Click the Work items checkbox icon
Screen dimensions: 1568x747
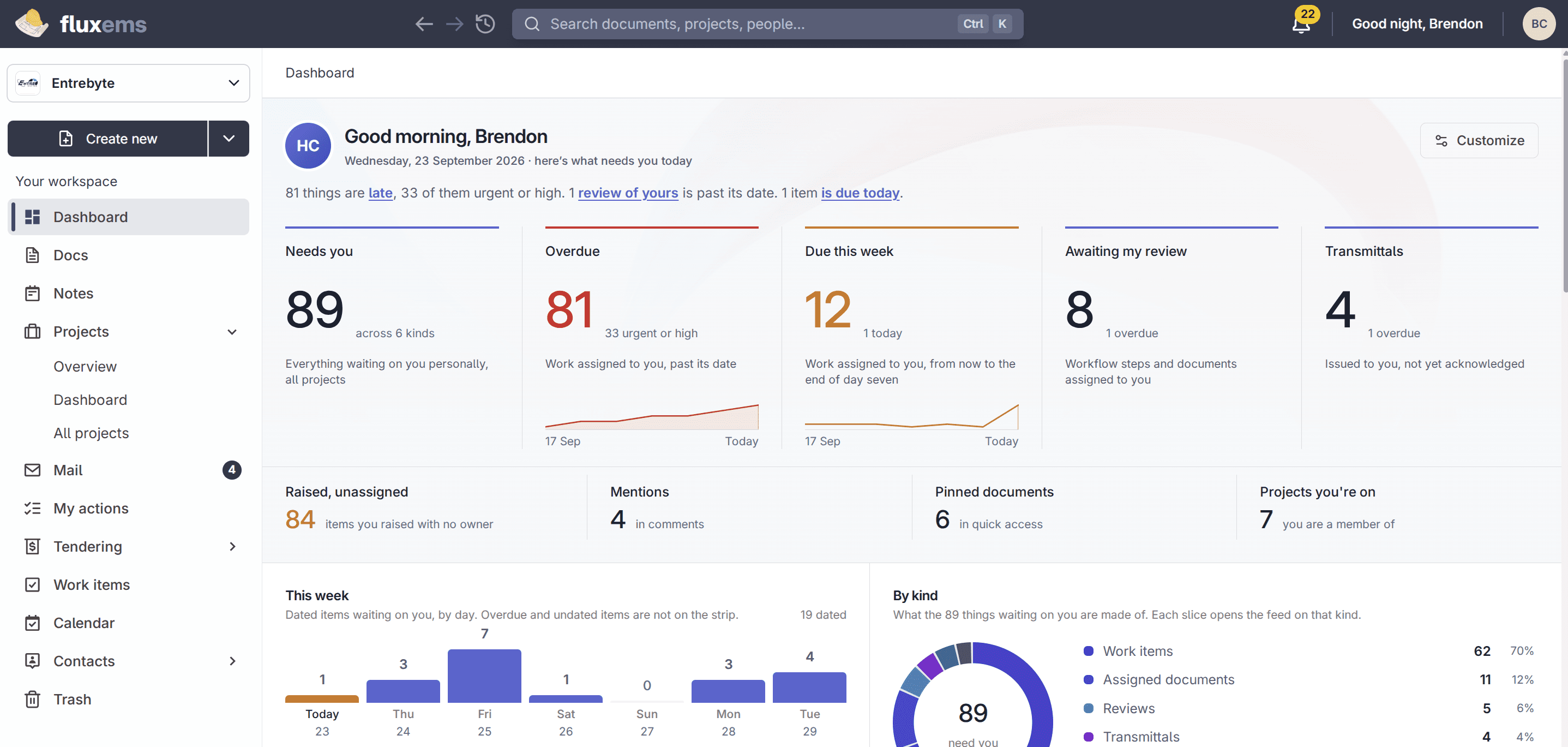pos(32,584)
